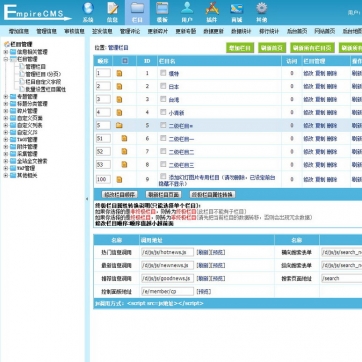Click the green 刷新所有栏目页 button
This screenshot has width=362, height=362.
coord(312,48)
